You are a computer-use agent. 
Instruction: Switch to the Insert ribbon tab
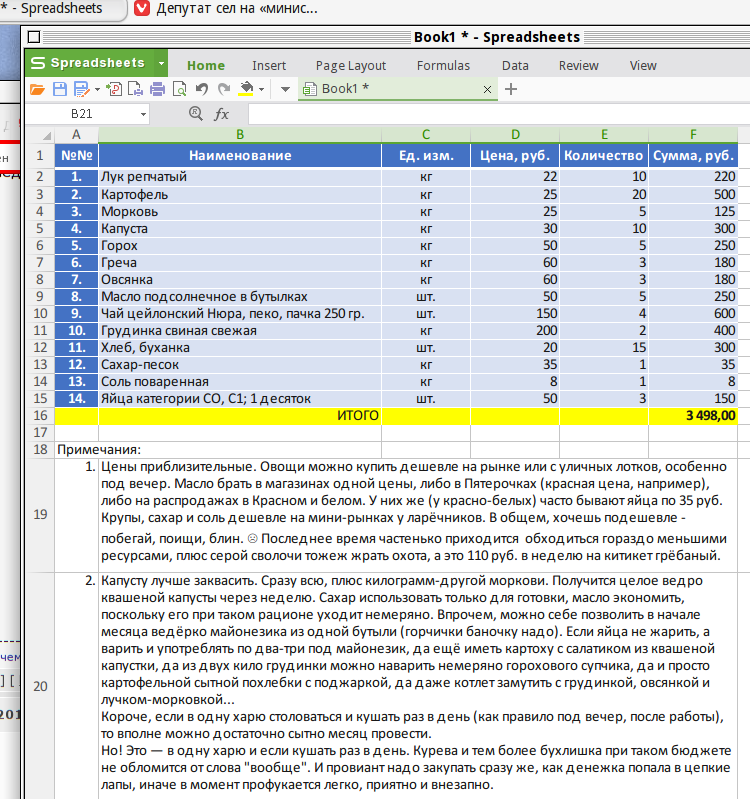[x=269, y=66]
